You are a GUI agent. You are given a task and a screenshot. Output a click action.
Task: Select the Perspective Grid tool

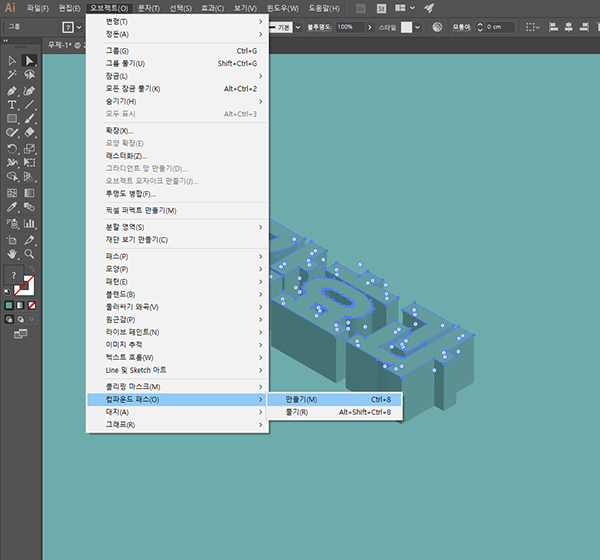point(29,176)
